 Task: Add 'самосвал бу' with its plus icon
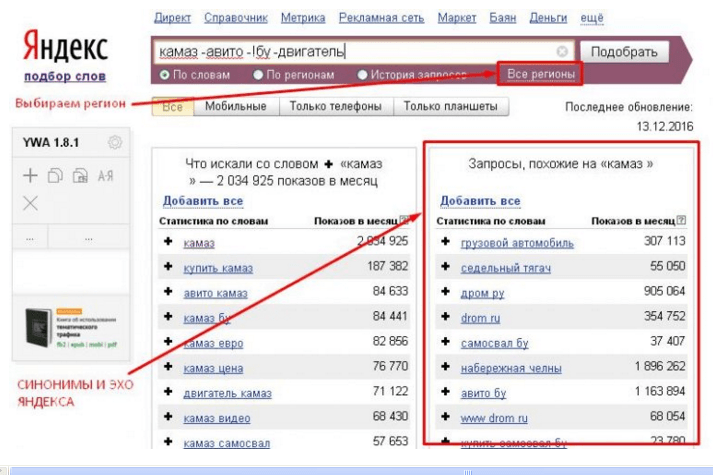445,341
